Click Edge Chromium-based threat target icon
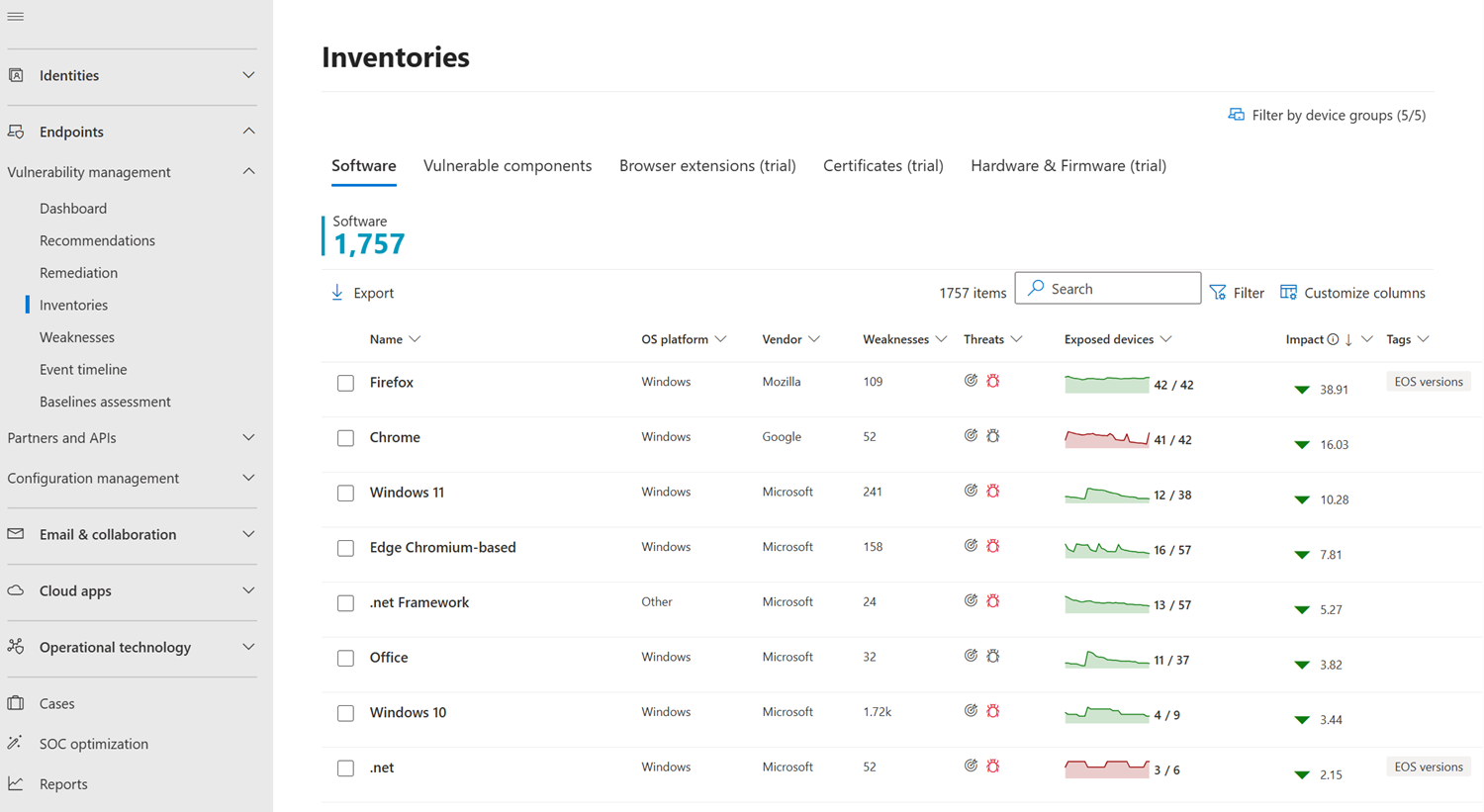Viewport: 1484px width, 812px height. [971, 546]
